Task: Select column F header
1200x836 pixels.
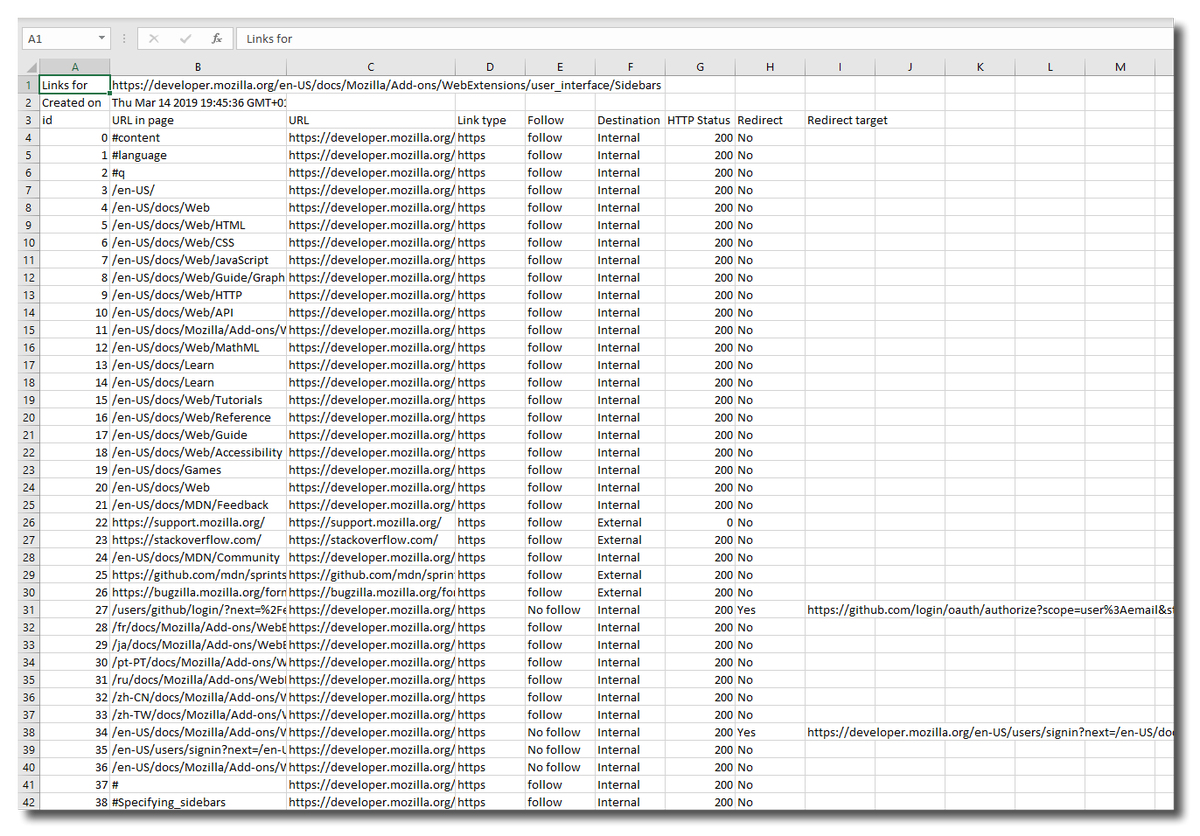Action: pyautogui.click(x=630, y=67)
